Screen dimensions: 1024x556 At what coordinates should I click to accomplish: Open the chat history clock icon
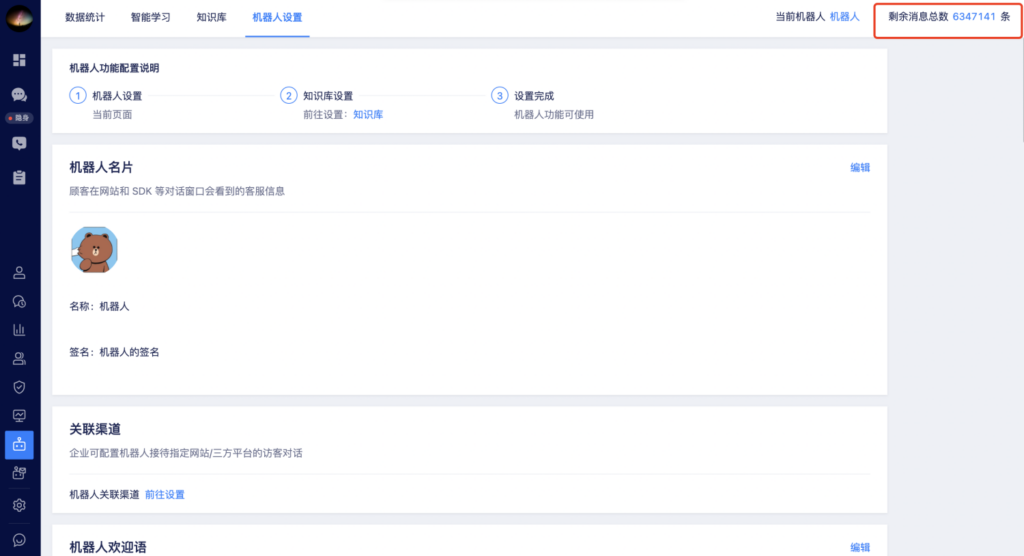point(19,301)
